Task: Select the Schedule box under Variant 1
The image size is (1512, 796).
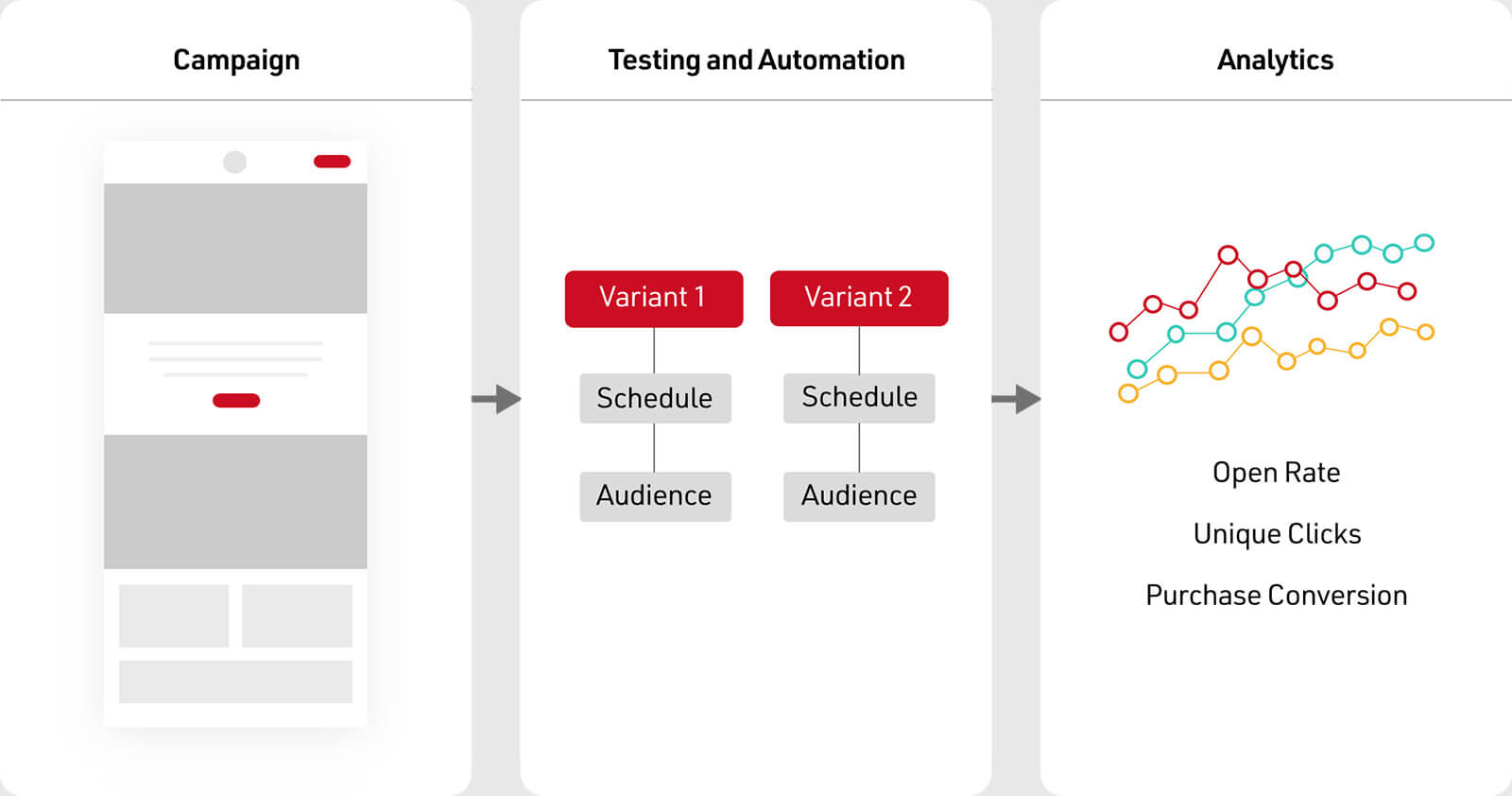Action: [x=655, y=398]
